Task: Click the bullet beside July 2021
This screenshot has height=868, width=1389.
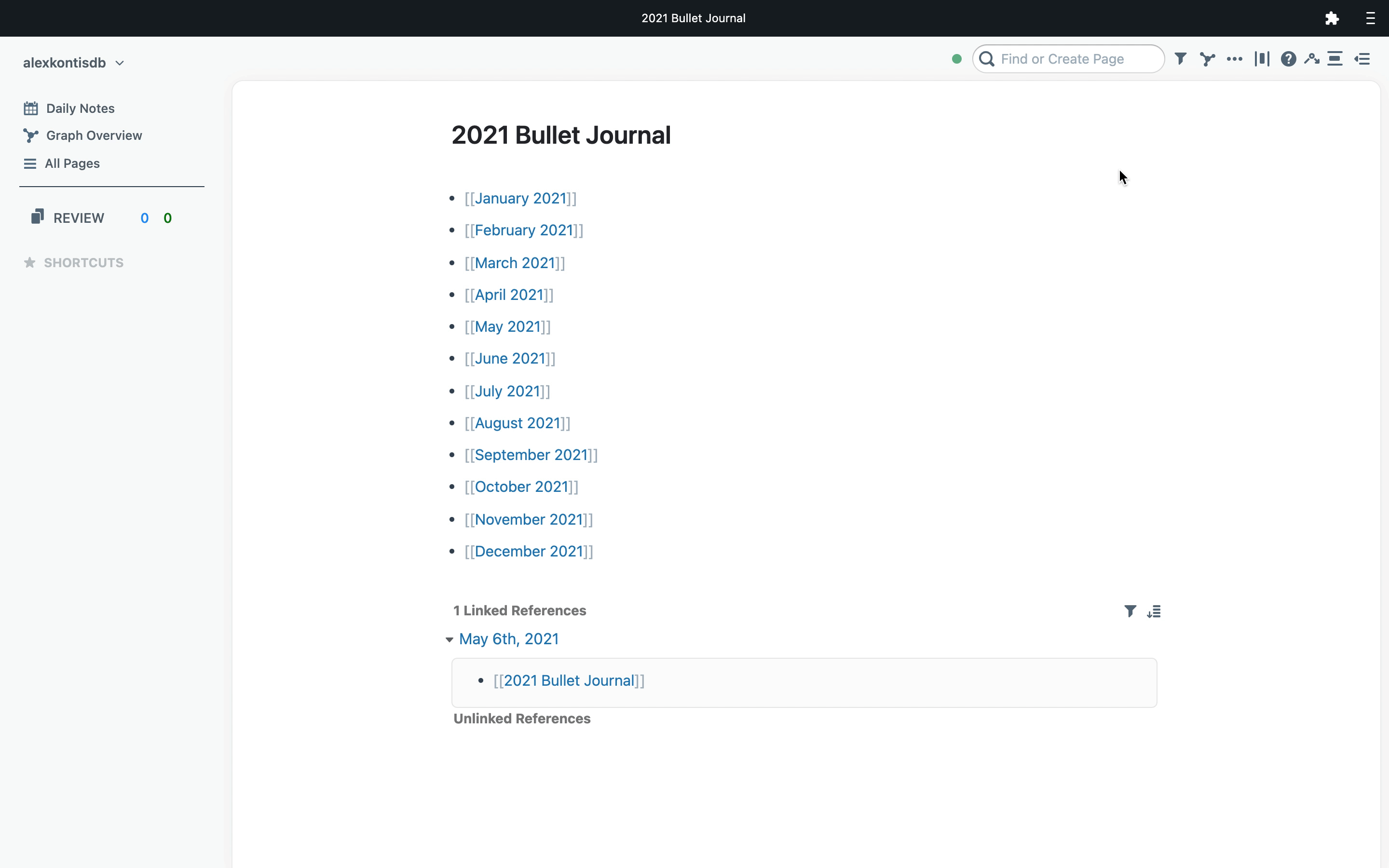Action: point(452,392)
